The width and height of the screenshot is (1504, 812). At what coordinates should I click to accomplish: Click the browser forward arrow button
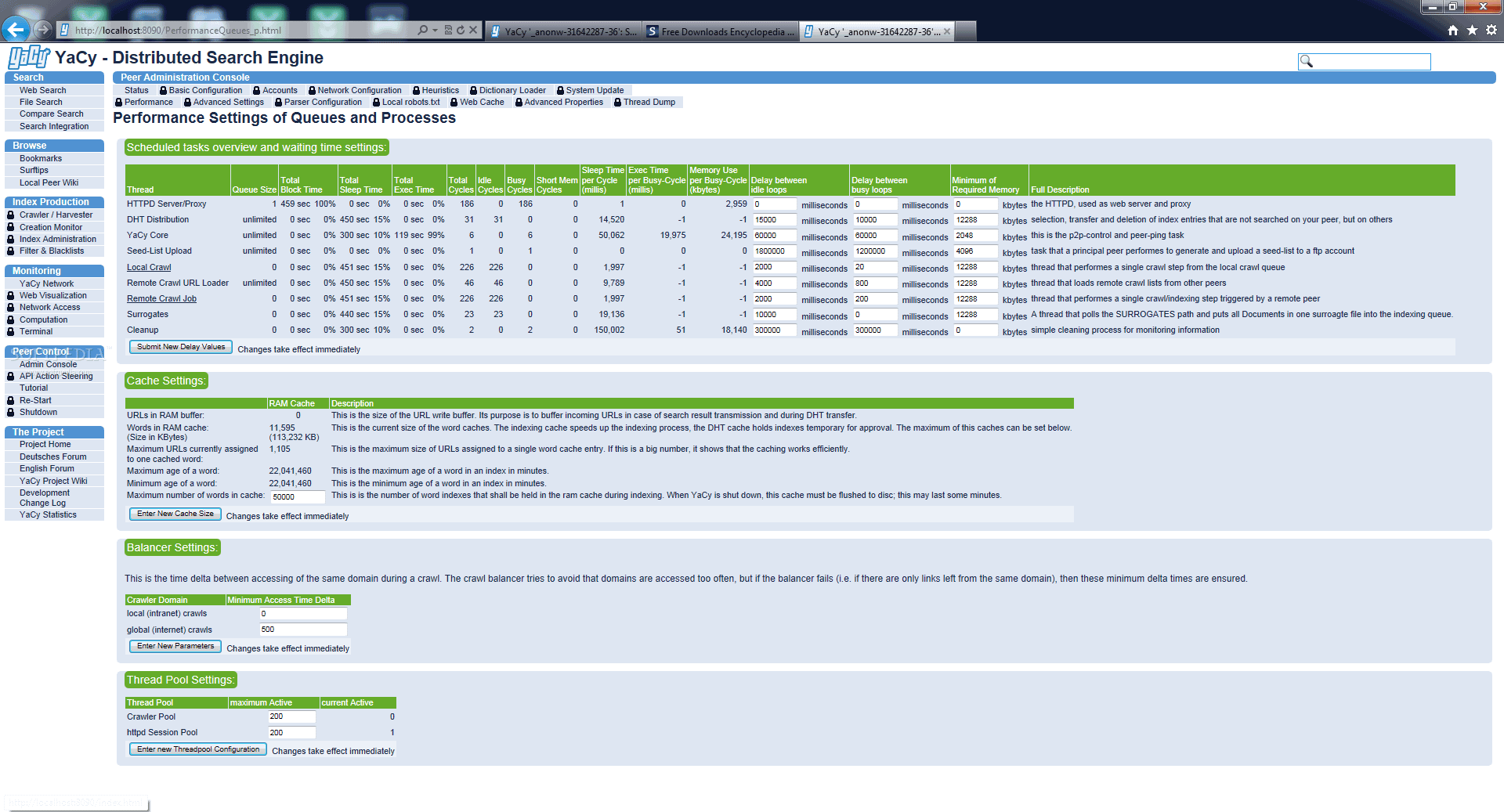point(43,30)
